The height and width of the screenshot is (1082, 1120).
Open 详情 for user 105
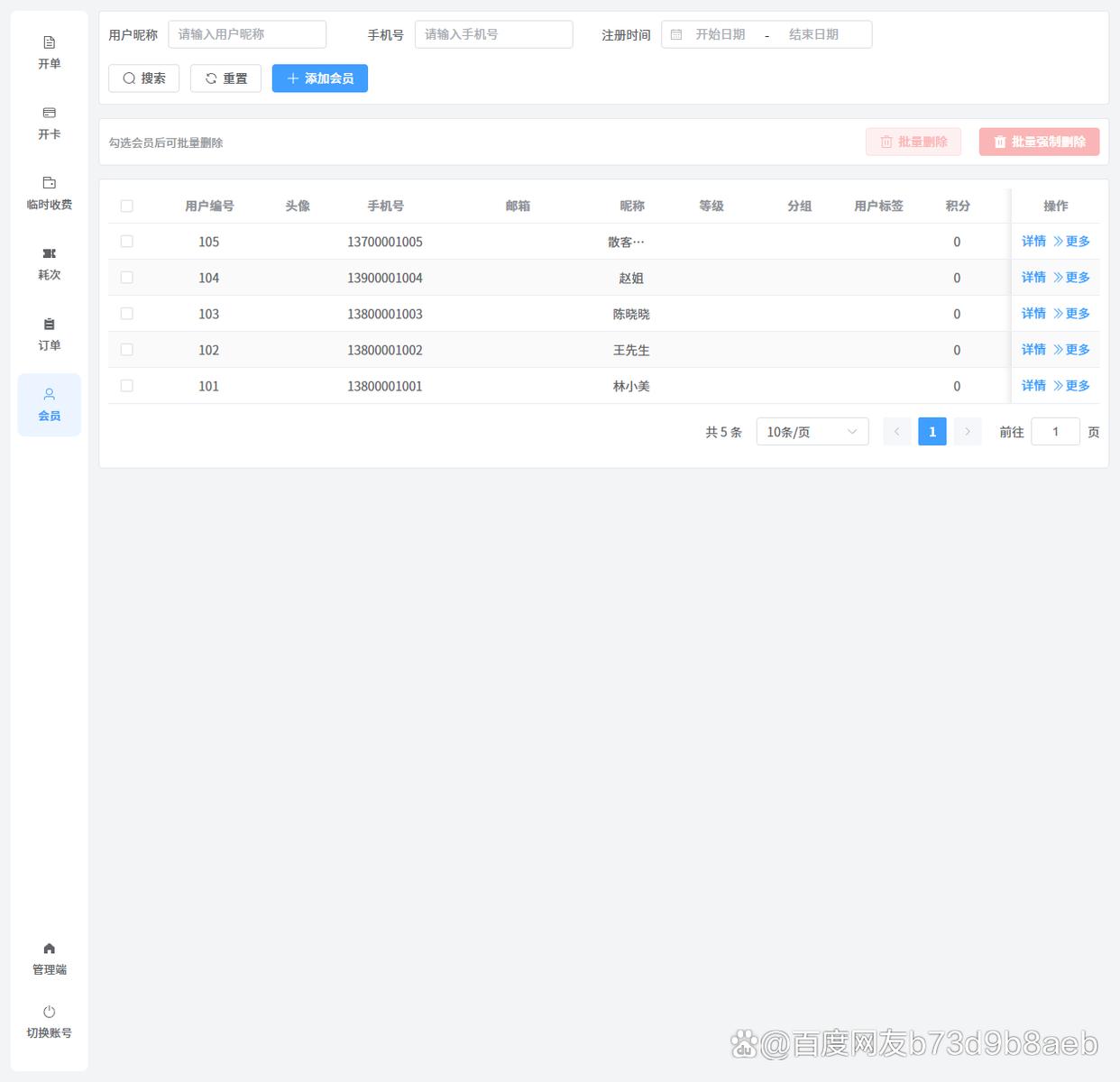1033,242
